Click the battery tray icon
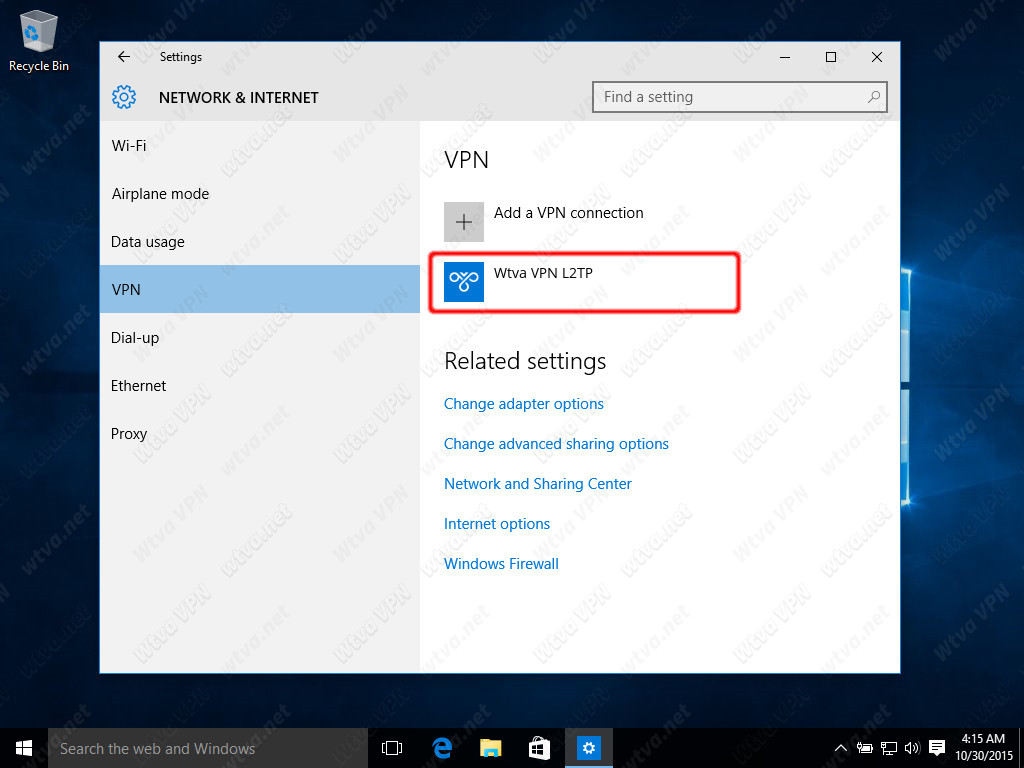The width and height of the screenshot is (1024, 768). tap(865, 748)
